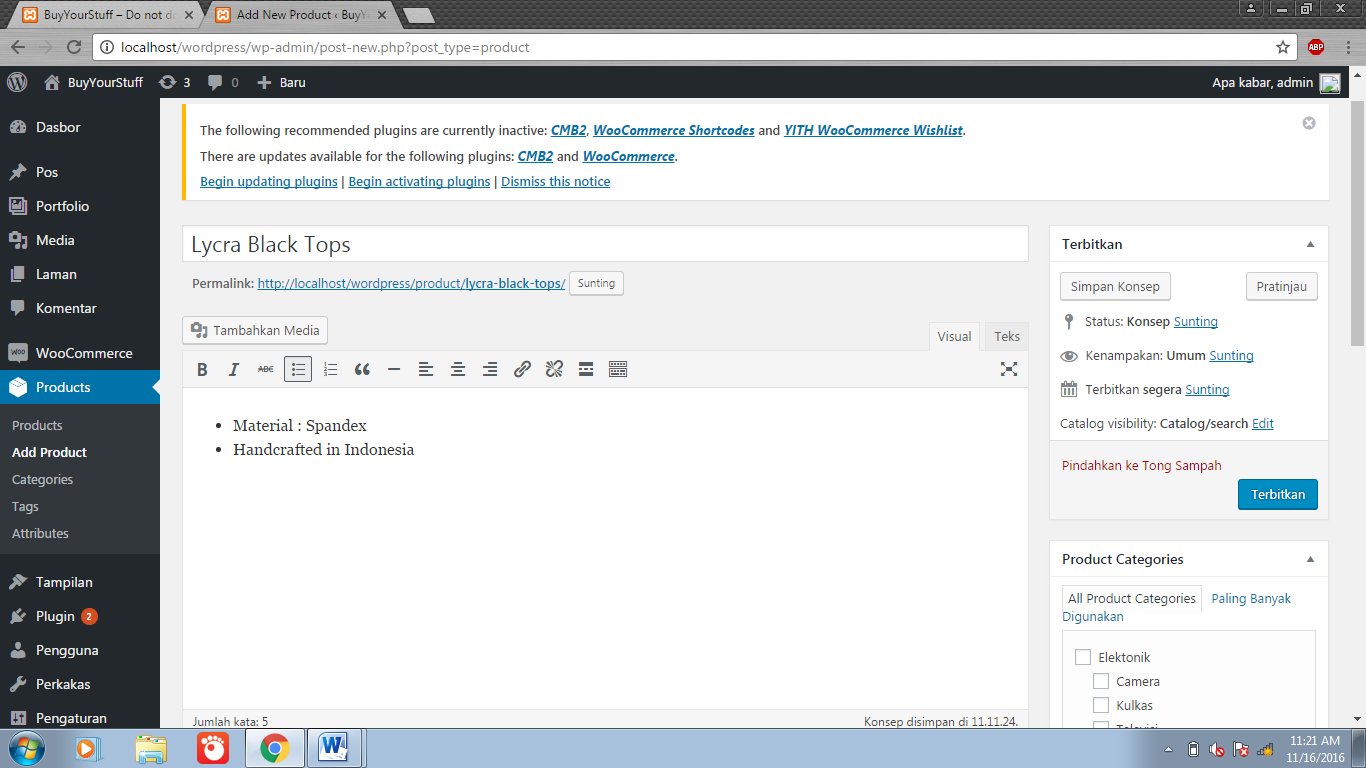Switch to the Teks editor tab
This screenshot has width=1366, height=768.
pyautogui.click(x=1006, y=336)
